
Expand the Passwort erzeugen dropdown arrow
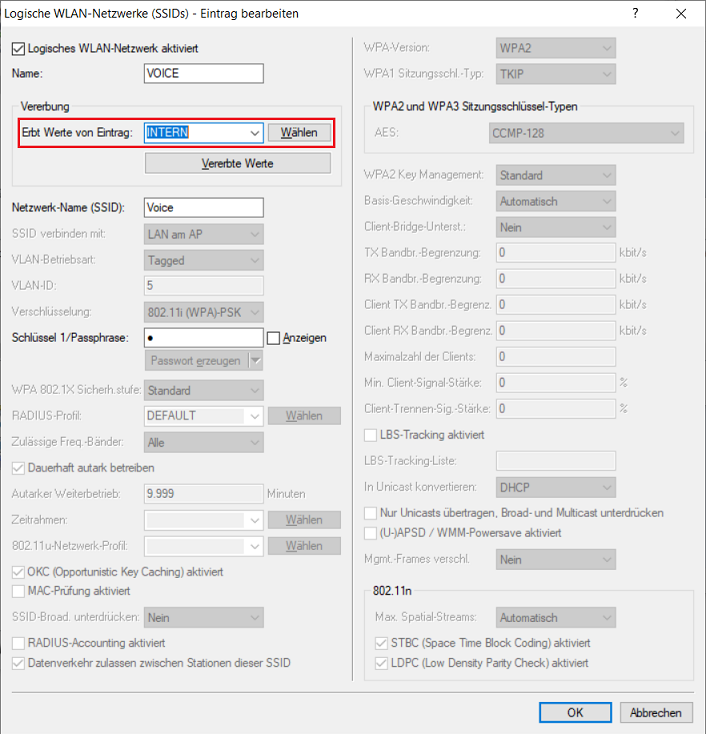point(255,360)
